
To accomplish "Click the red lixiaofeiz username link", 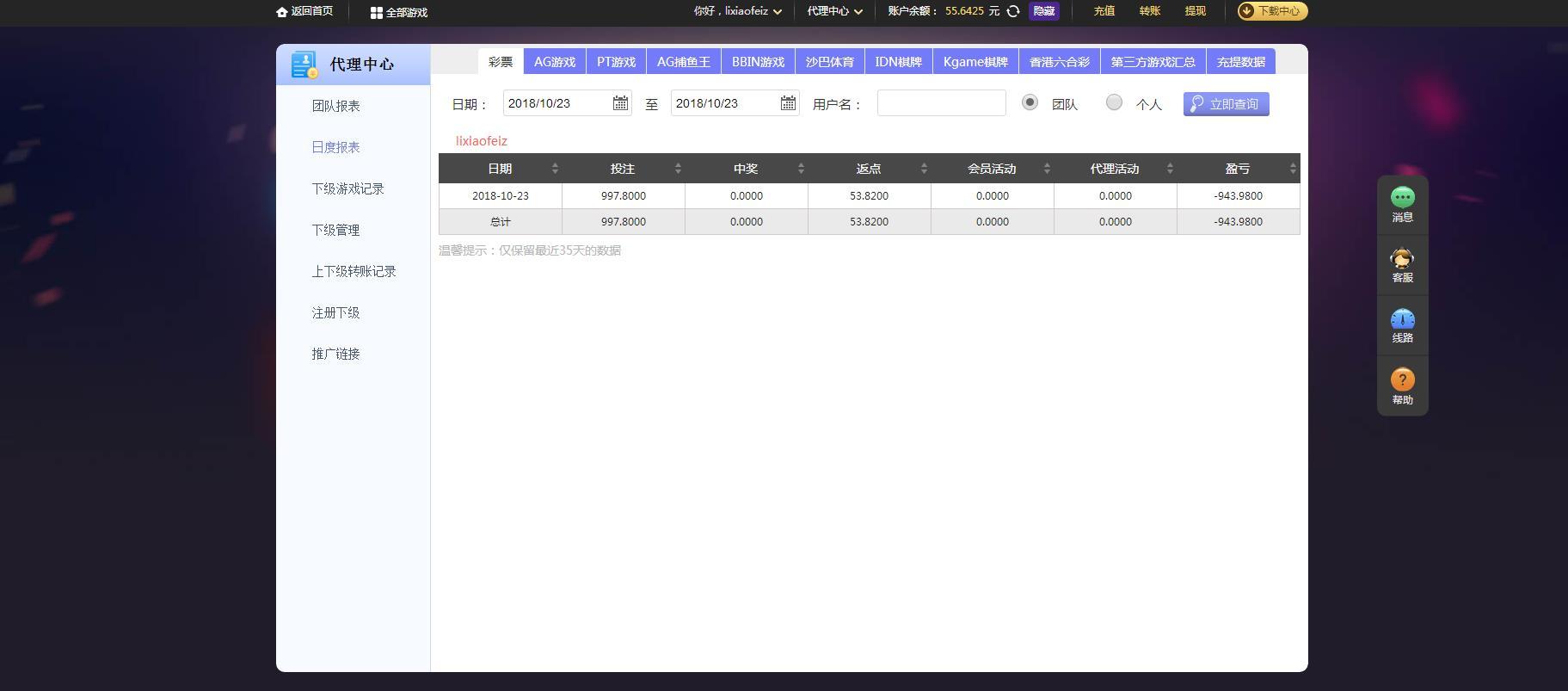I will (x=482, y=141).
